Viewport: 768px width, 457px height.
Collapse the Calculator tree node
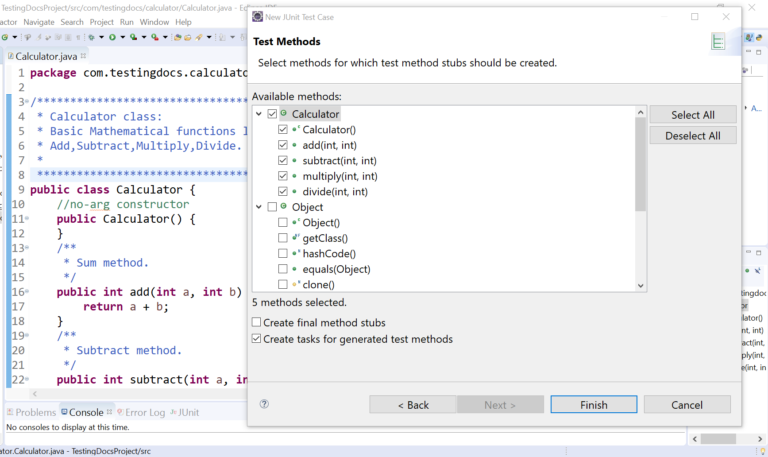pos(257,114)
